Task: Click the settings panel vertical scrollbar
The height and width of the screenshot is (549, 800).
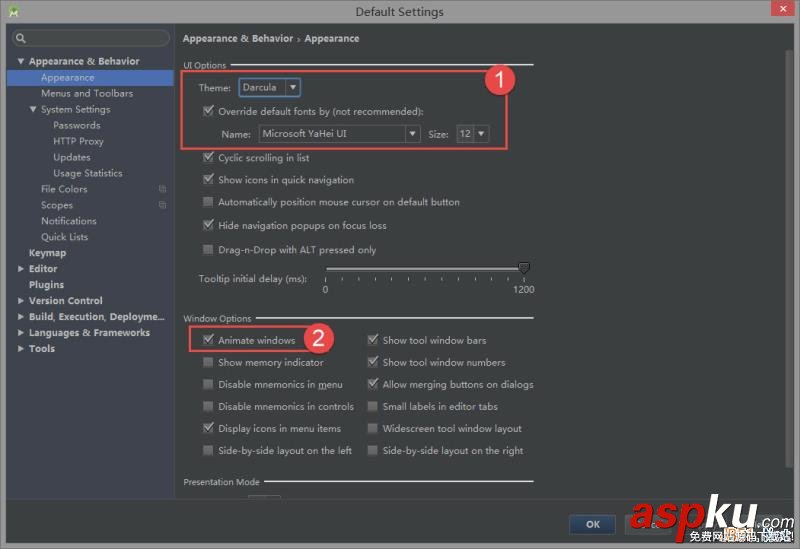Action: (x=790, y=260)
